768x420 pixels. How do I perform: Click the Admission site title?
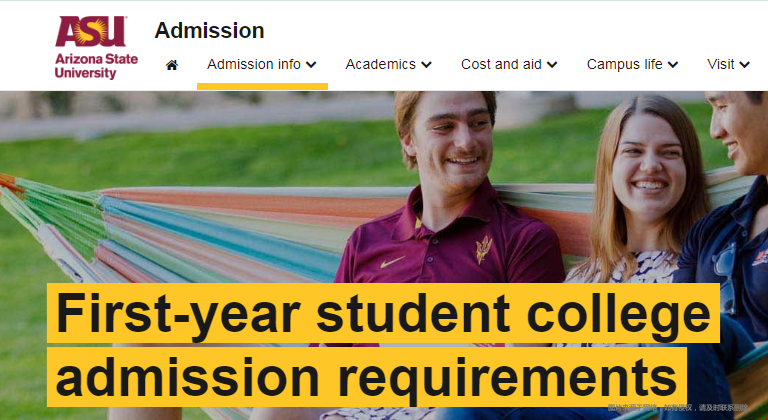pos(209,31)
